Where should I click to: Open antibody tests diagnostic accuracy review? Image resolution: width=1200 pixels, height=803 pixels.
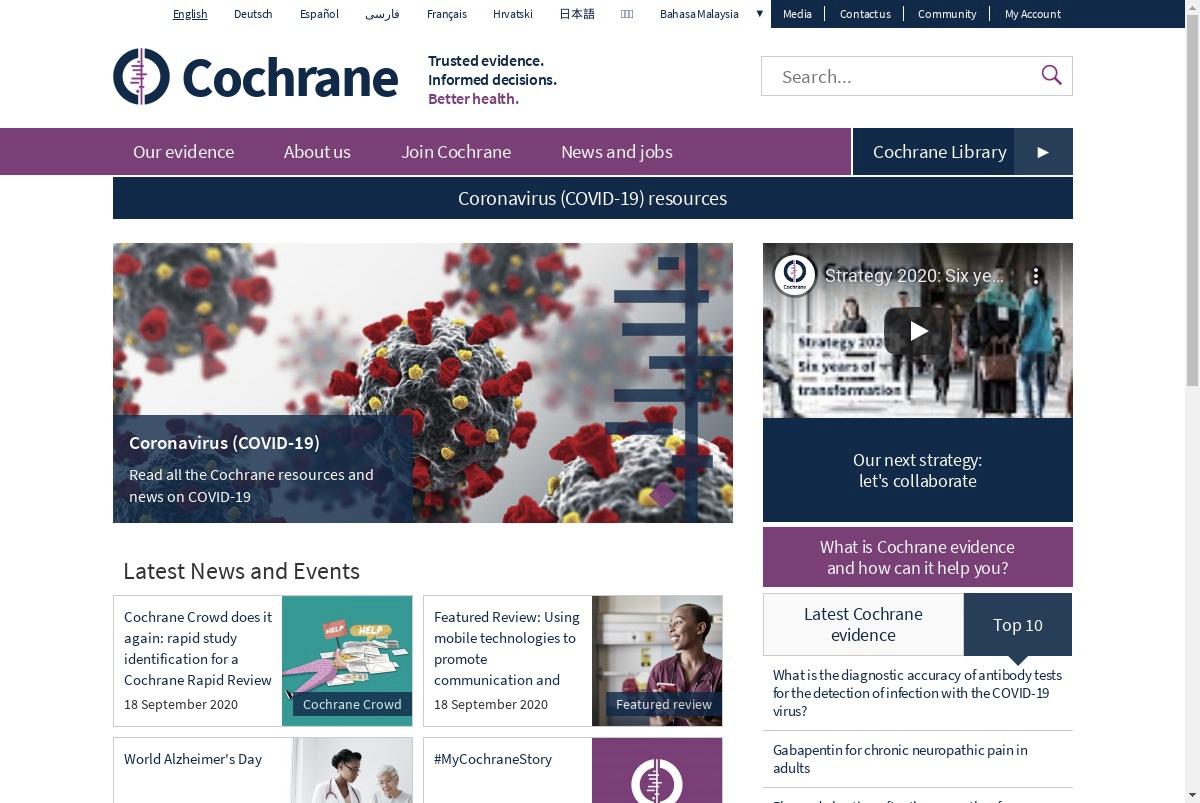pyautogui.click(x=917, y=693)
